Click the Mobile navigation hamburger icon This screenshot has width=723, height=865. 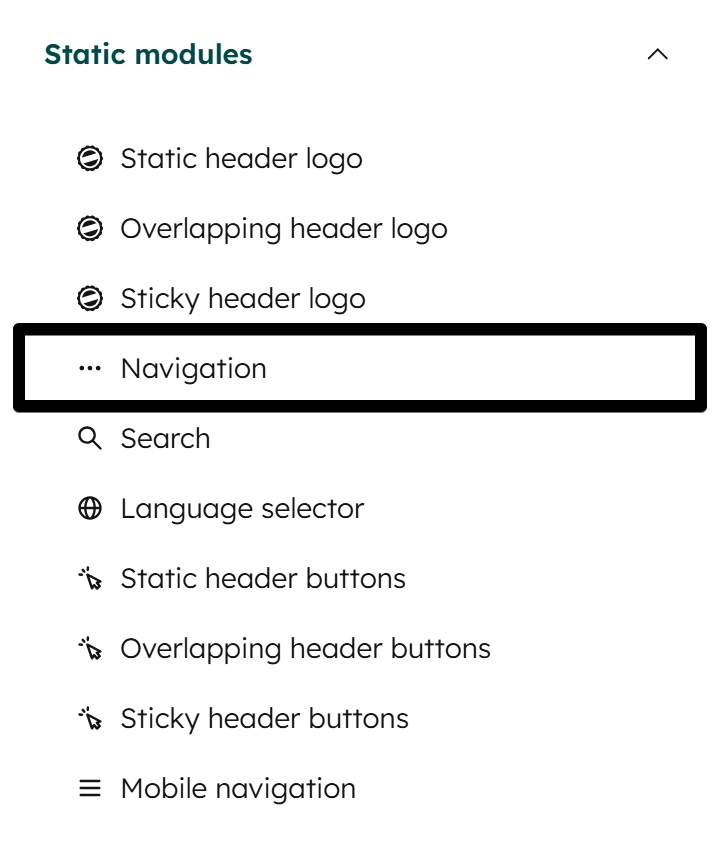tap(91, 788)
